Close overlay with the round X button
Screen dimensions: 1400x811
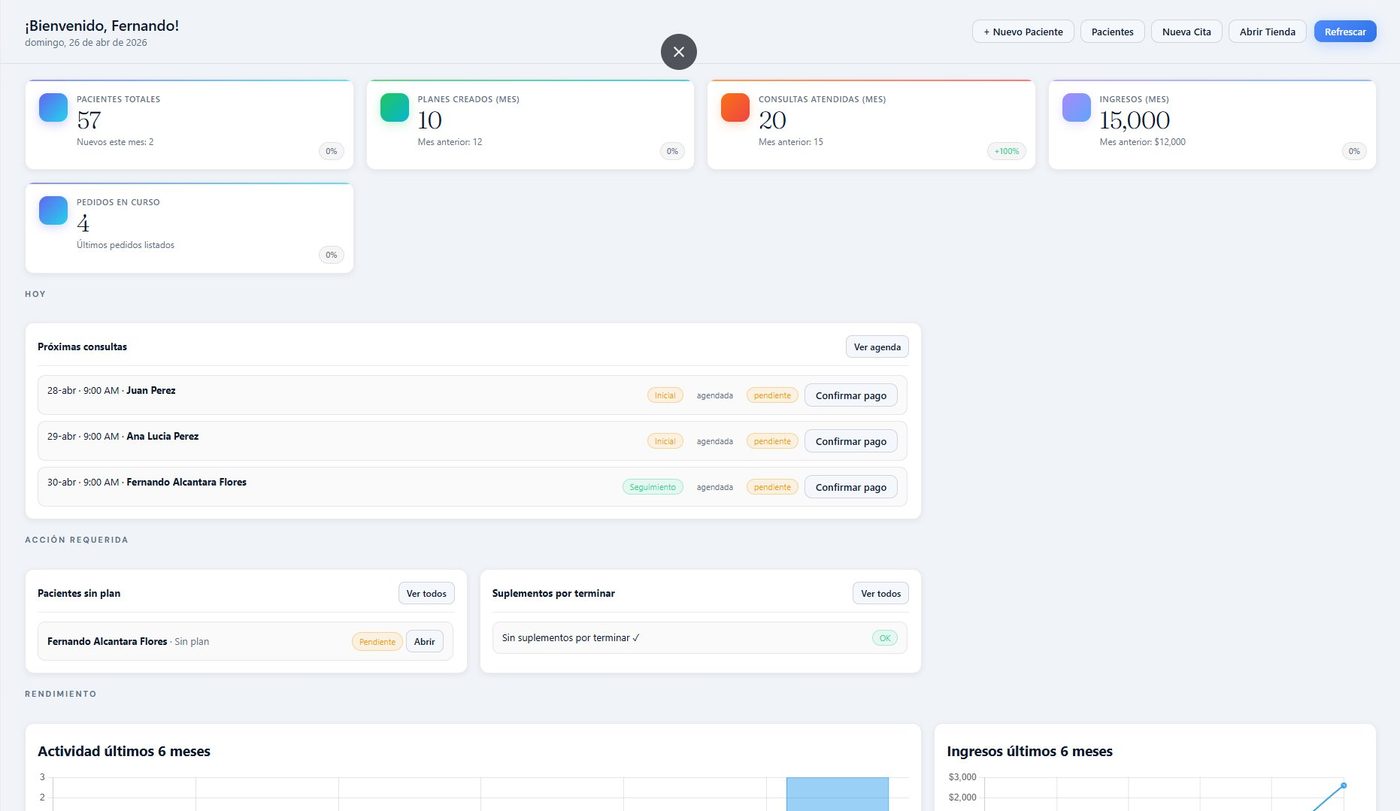coord(678,52)
